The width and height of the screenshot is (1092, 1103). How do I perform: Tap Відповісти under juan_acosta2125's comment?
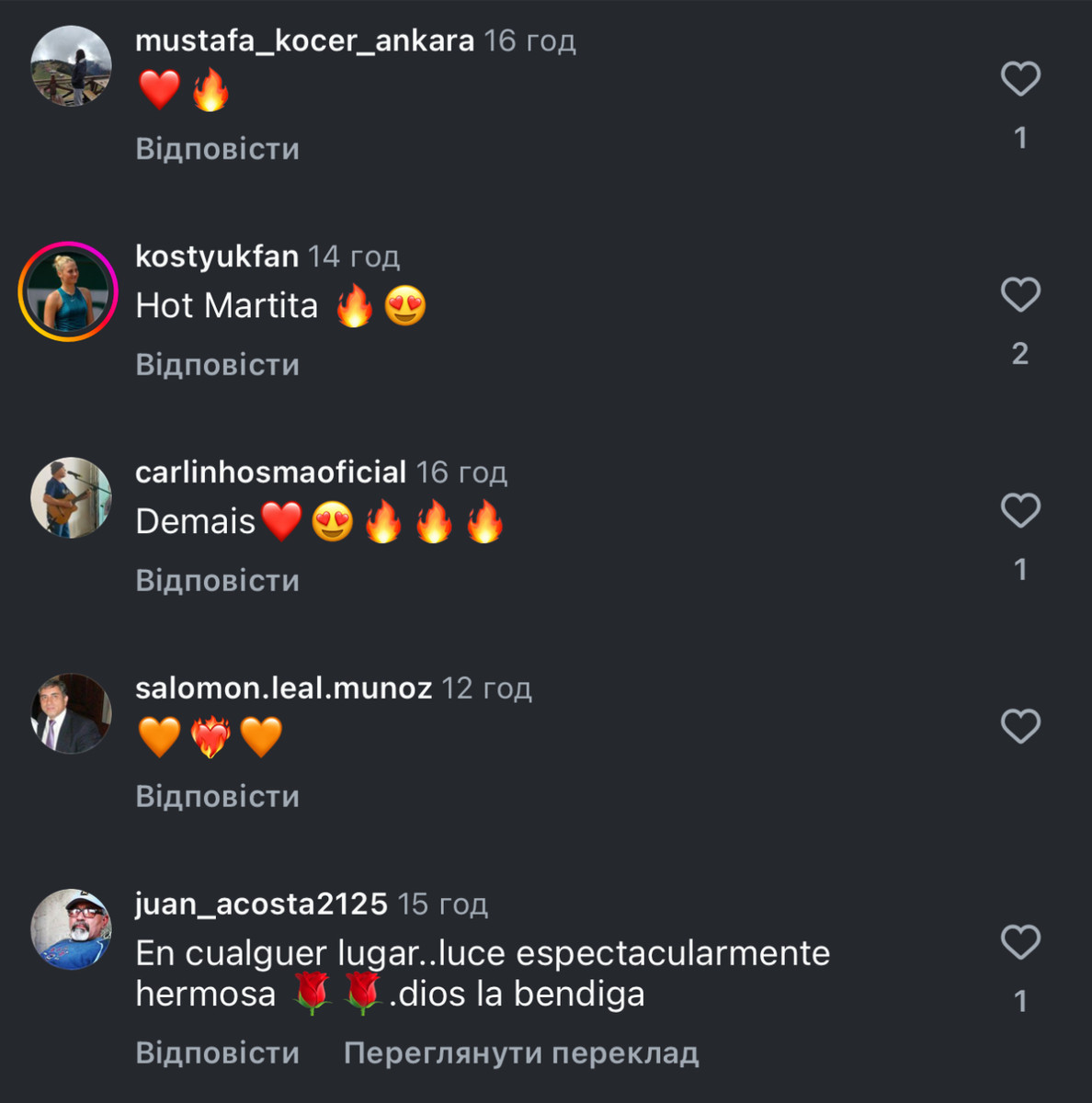click(x=217, y=1052)
